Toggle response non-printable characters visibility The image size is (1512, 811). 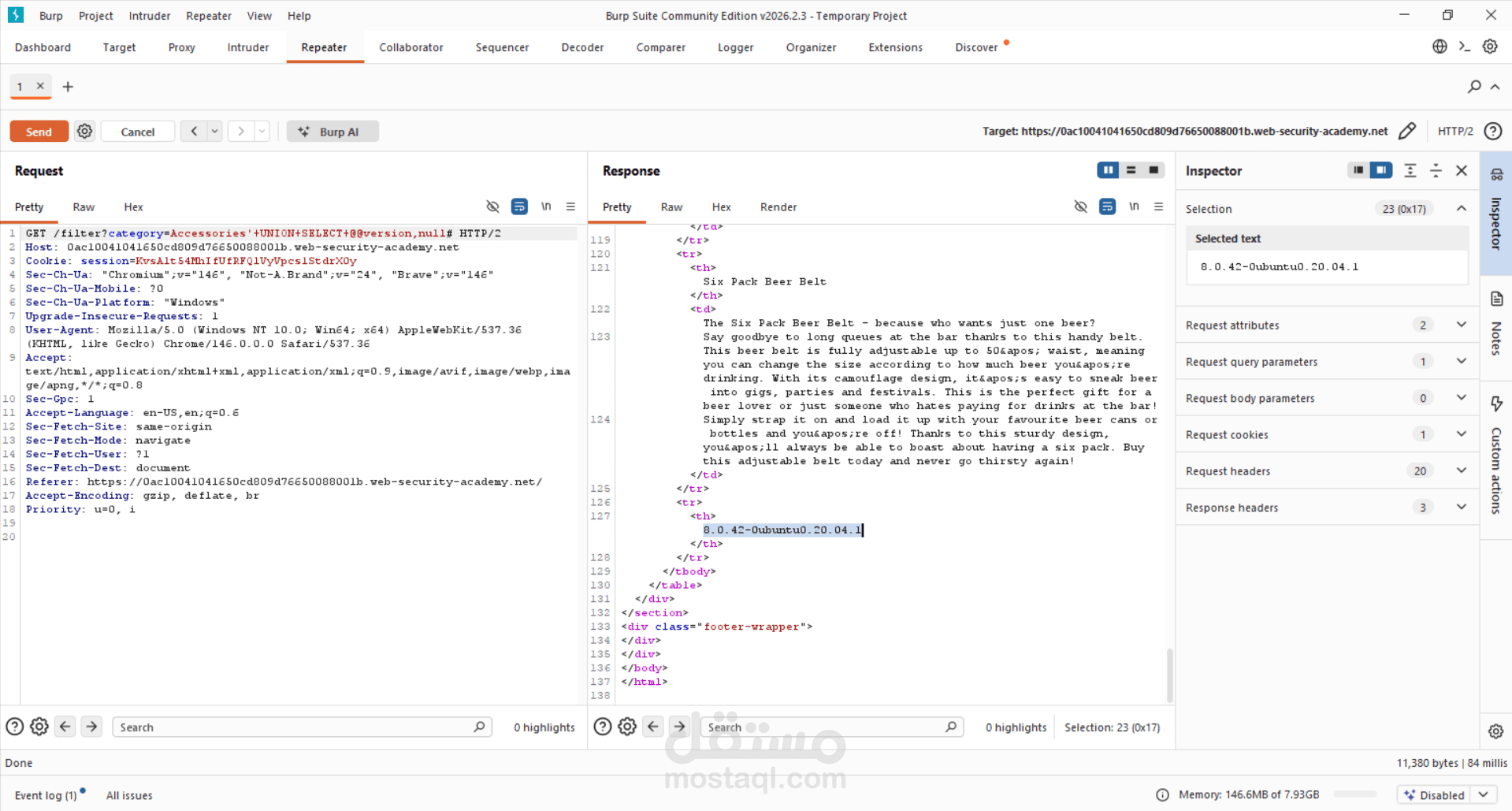point(1080,206)
